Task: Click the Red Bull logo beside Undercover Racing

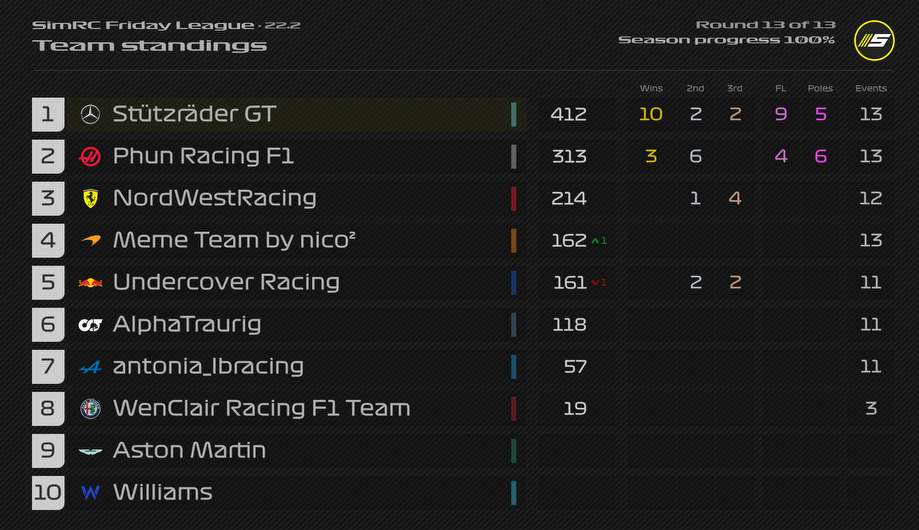Action: [90, 282]
